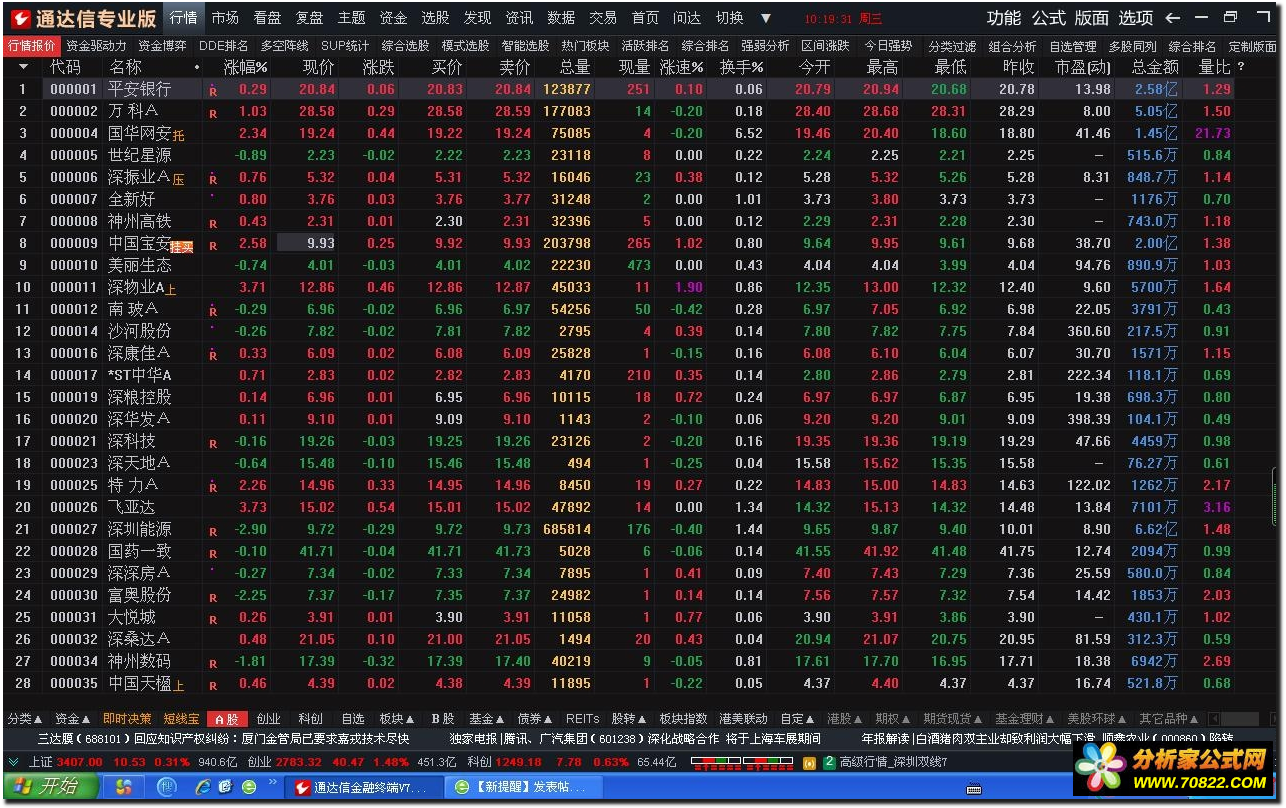Expand the 美股环球▲ menu
1286x808 pixels.
[1097, 719]
